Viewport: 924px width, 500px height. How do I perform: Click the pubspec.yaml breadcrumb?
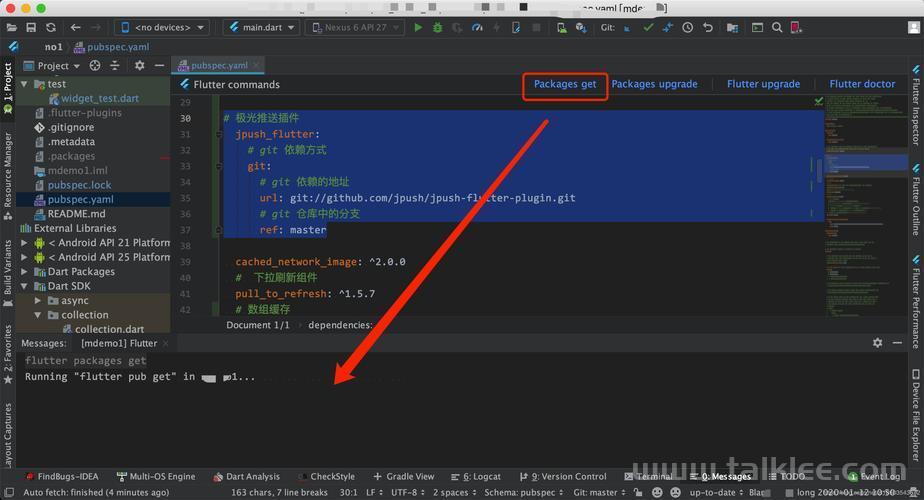[111, 47]
